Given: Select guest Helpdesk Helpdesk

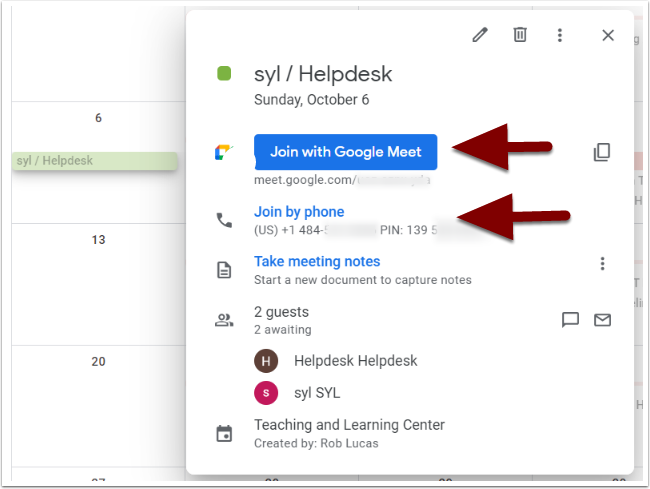Looking at the screenshot, I should tap(356, 361).
